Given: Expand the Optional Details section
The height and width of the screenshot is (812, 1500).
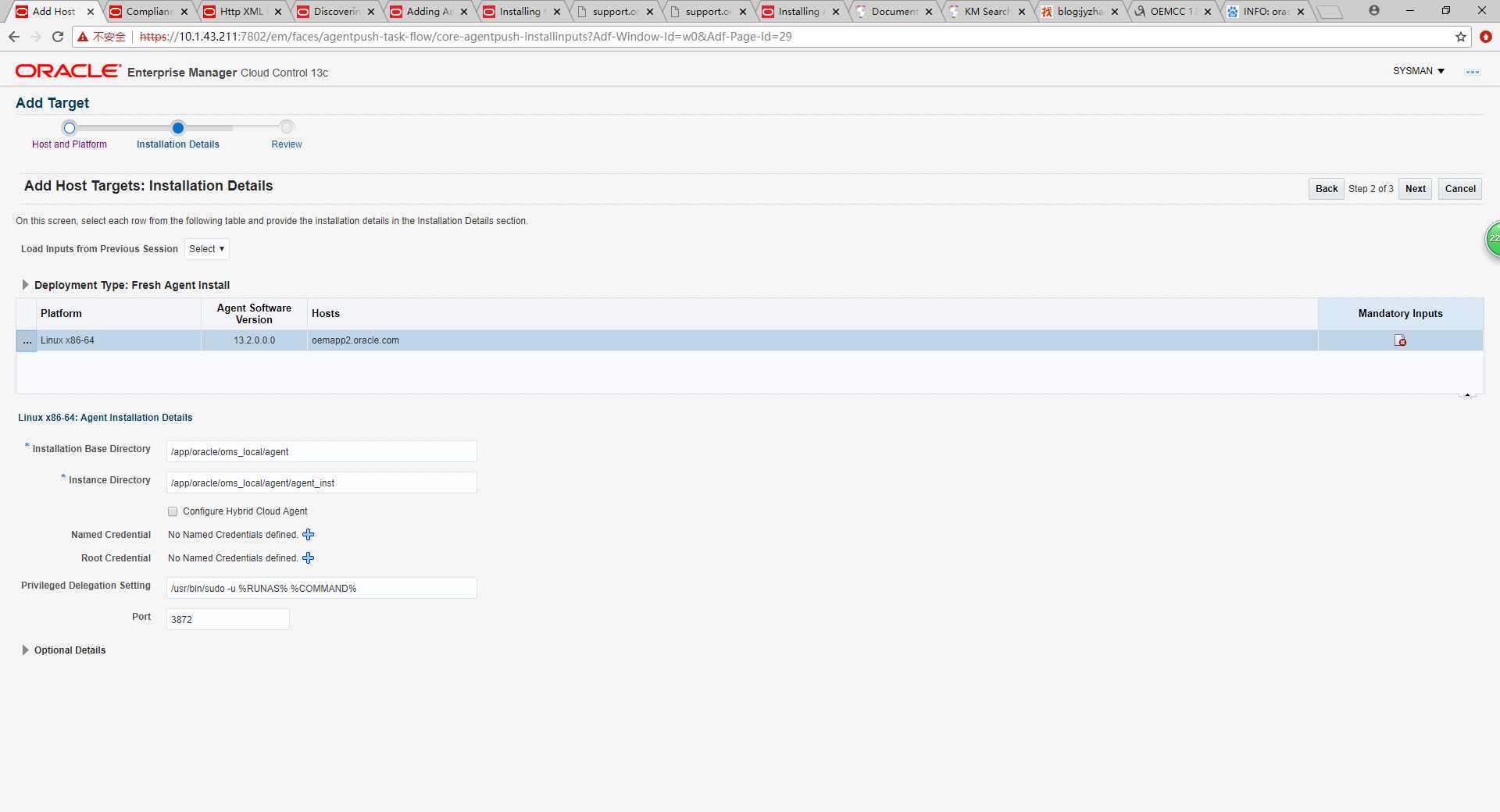Looking at the screenshot, I should tap(25, 650).
